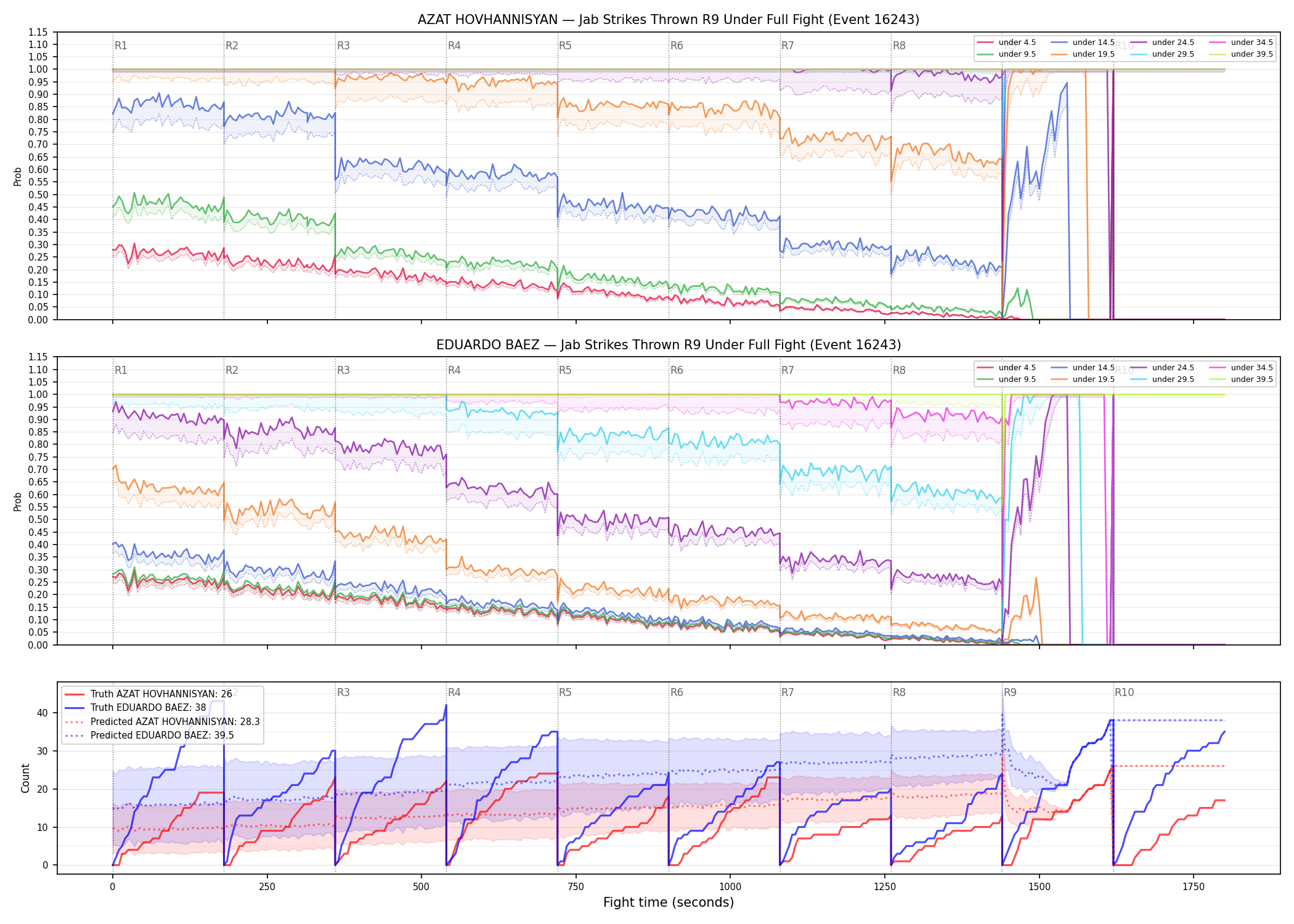Click the 1.00 tick label in Baez chart

38,394
